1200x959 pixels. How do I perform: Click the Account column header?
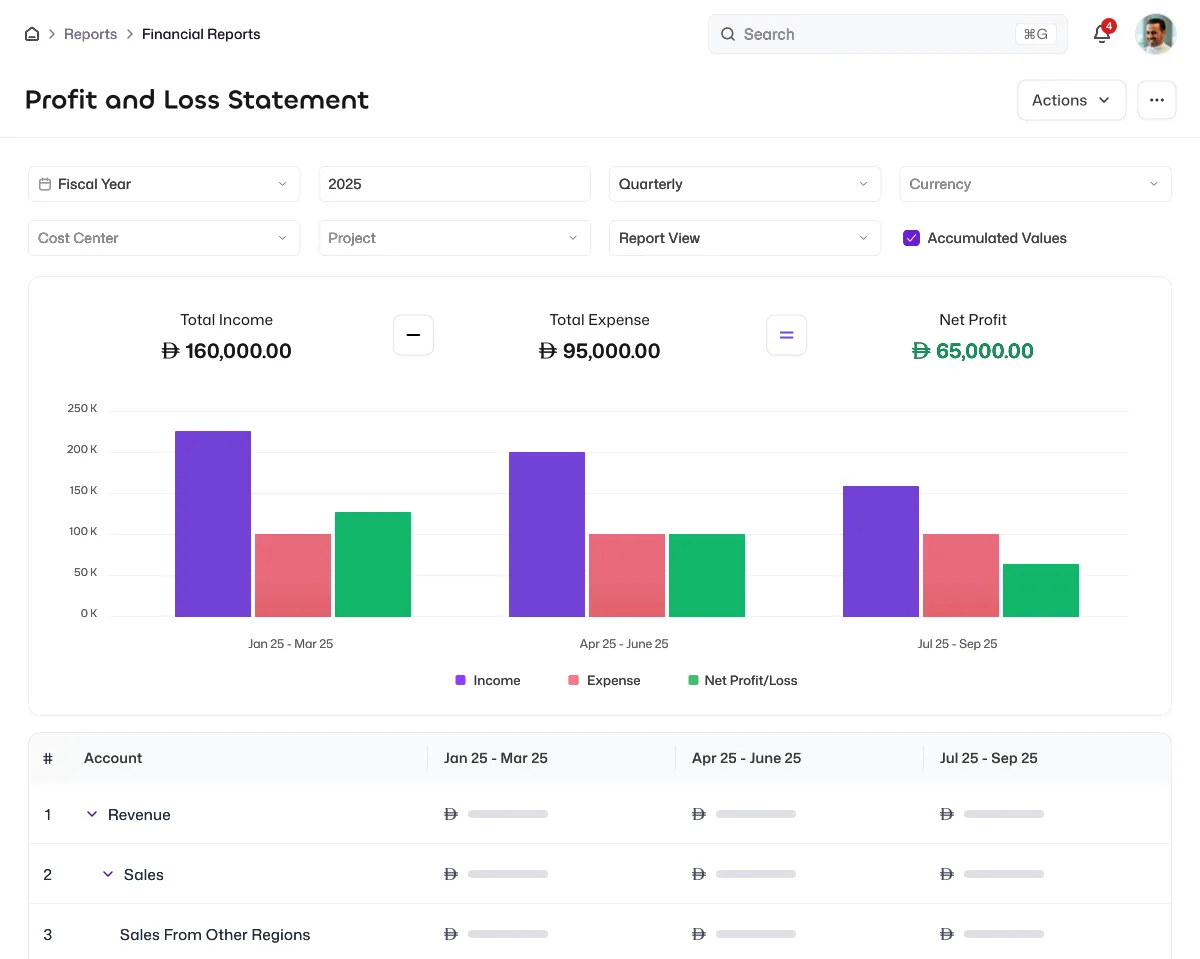[113, 758]
